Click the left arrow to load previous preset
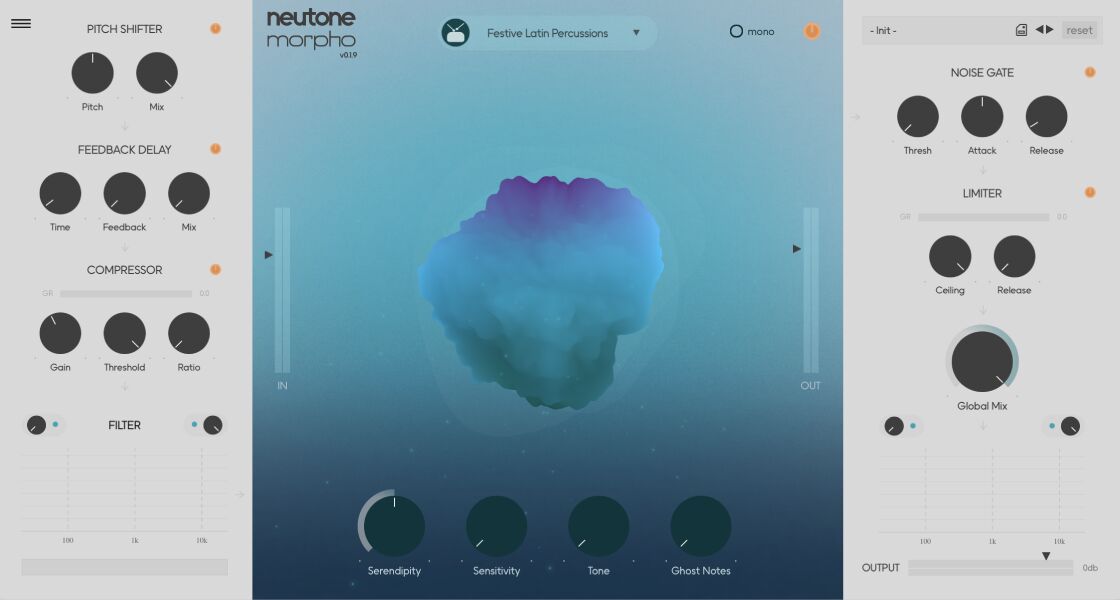 (x=1040, y=30)
